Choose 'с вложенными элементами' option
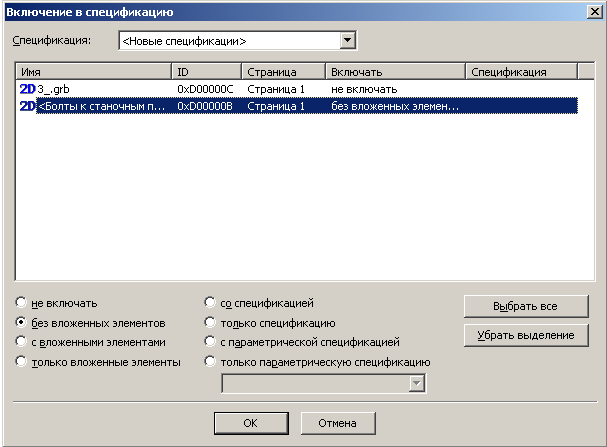The width and height of the screenshot is (607, 447). point(21,341)
